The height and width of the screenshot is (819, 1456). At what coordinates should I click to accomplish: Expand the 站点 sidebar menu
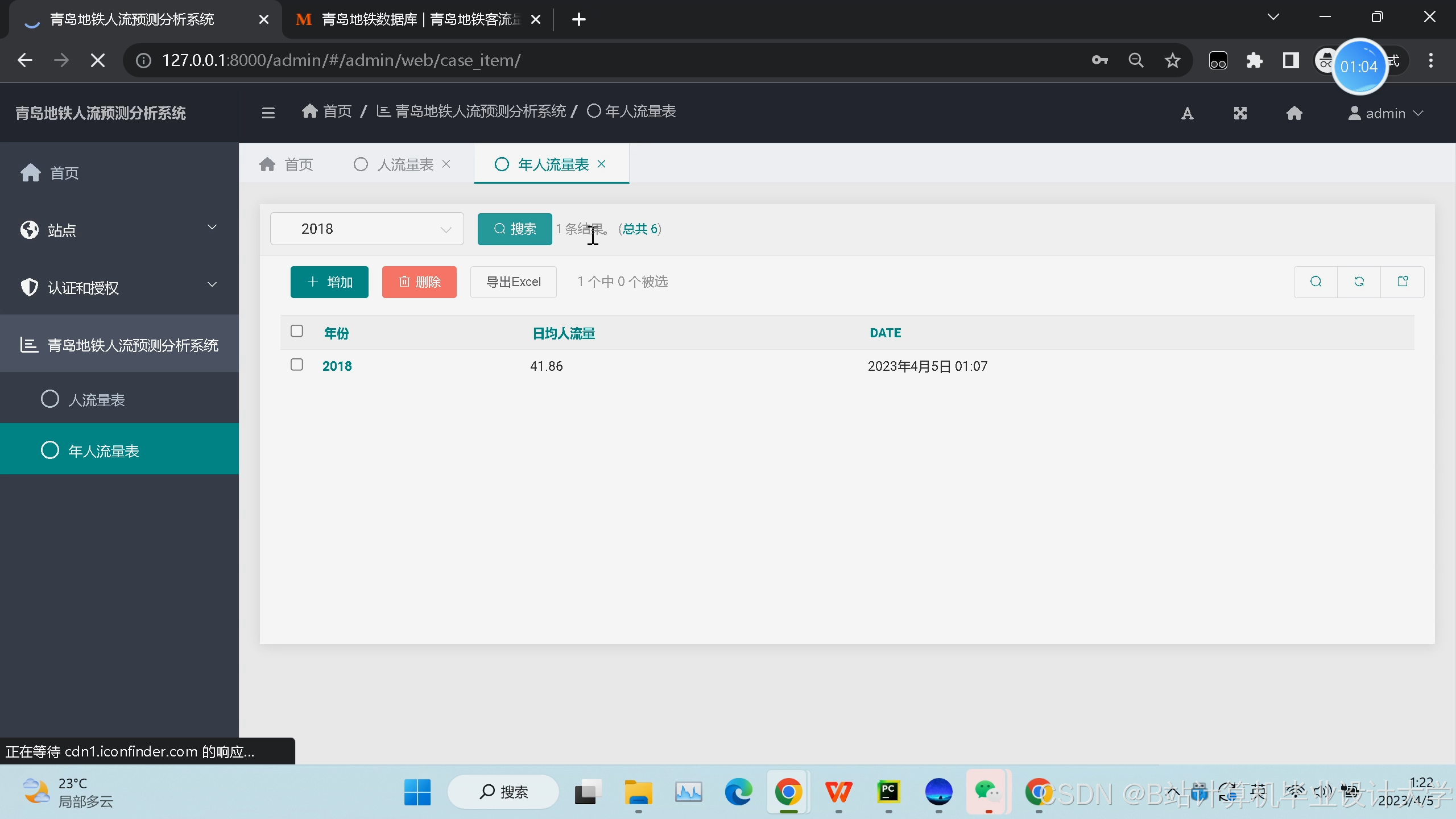point(119,230)
